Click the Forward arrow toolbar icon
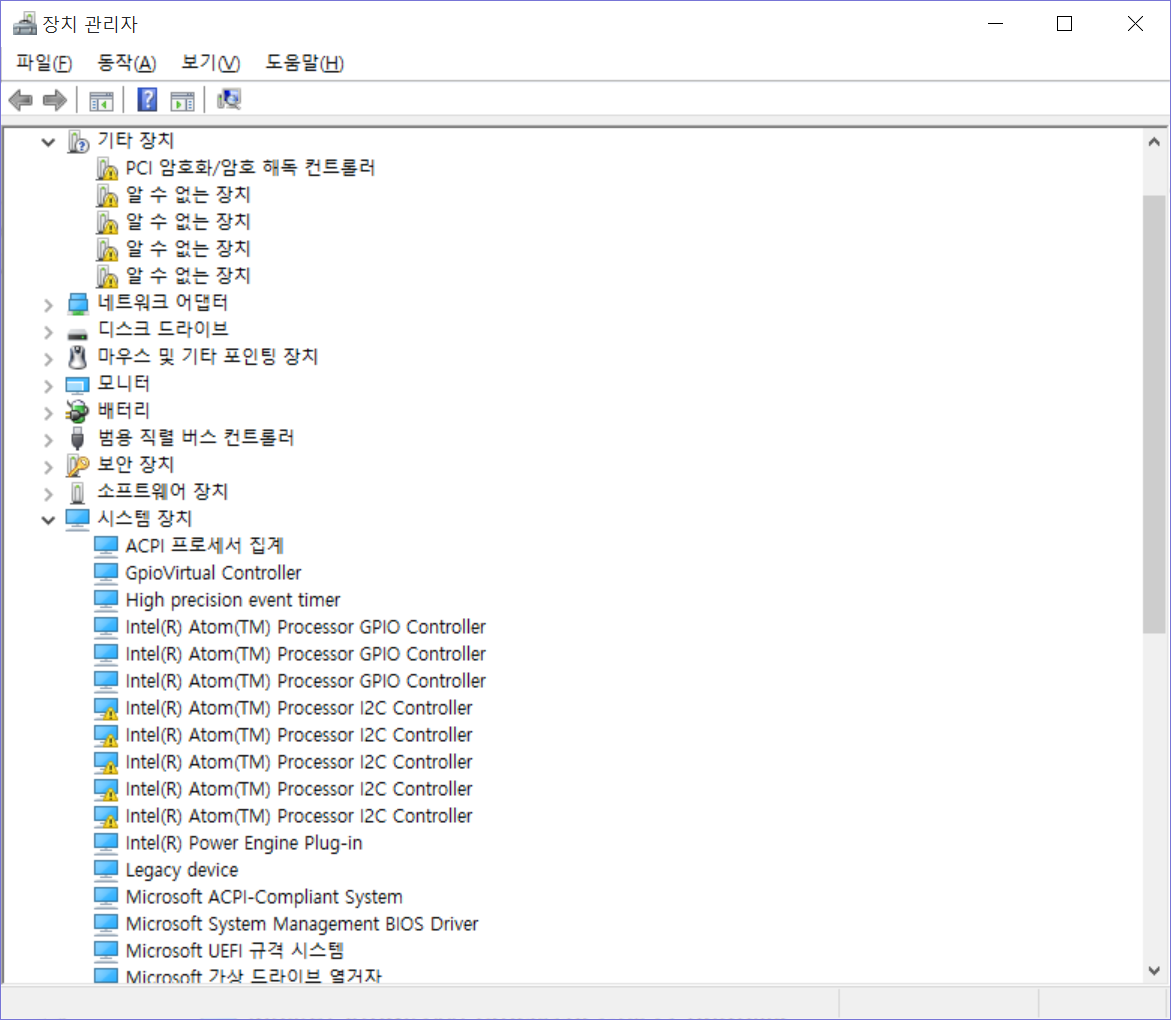The height and width of the screenshot is (1020, 1171). coord(55,99)
